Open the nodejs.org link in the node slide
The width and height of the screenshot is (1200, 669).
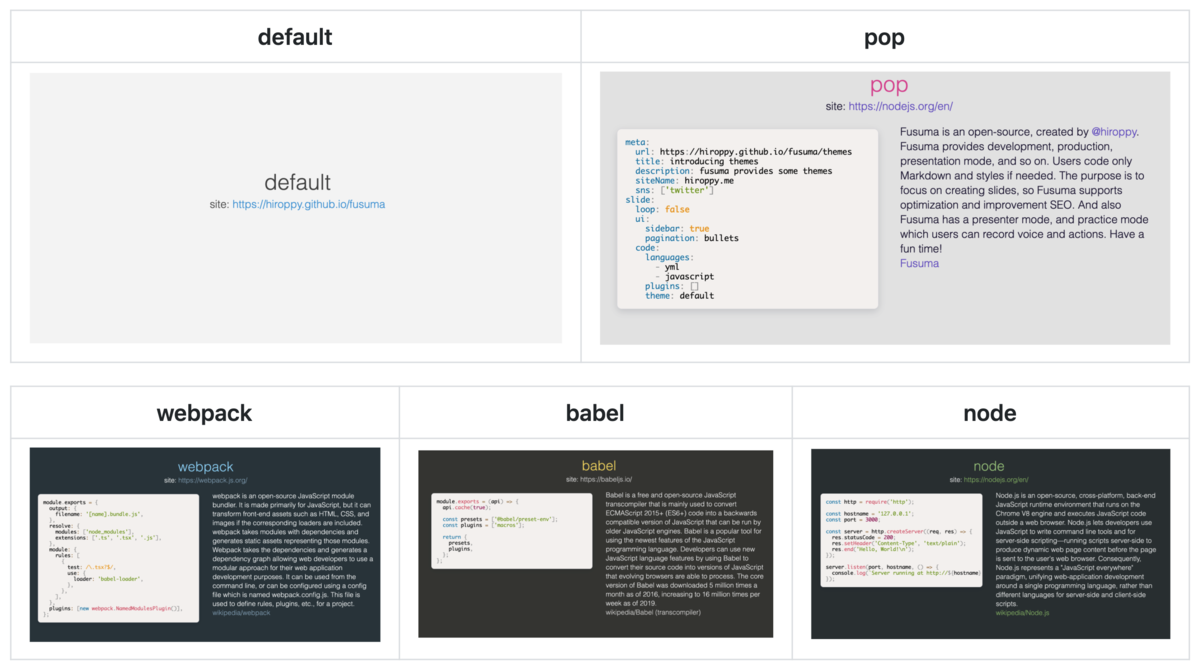[997, 479]
